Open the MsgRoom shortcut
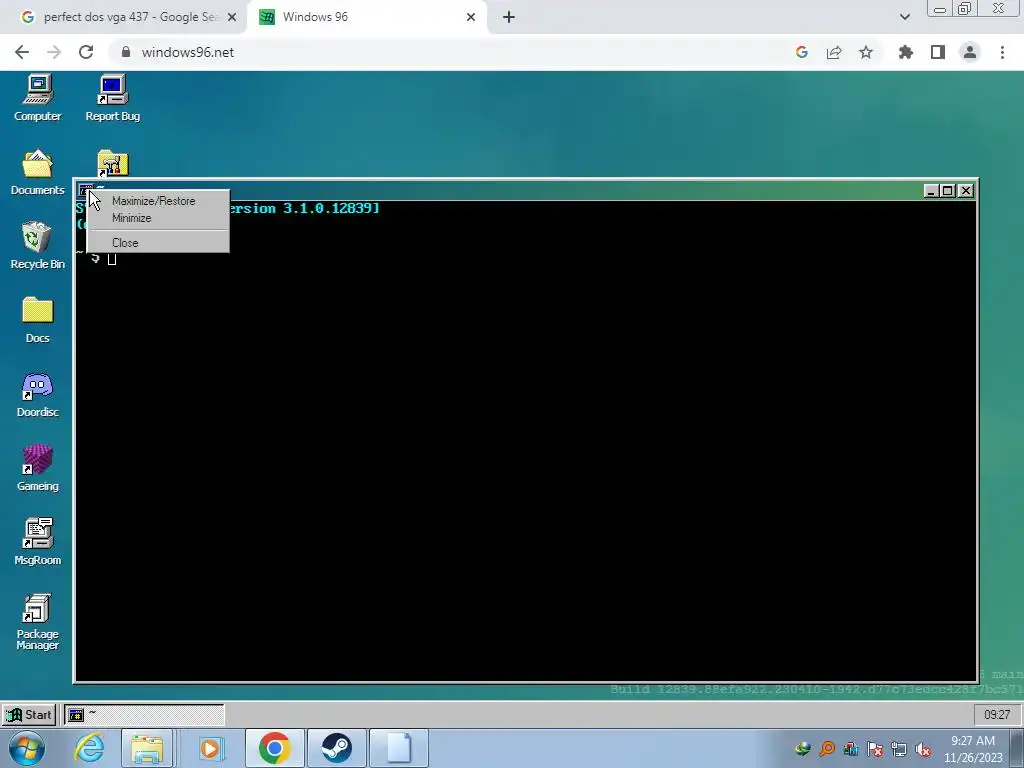The width and height of the screenshot is (1024, 768). pyautogui.click(x=37, y=542)
